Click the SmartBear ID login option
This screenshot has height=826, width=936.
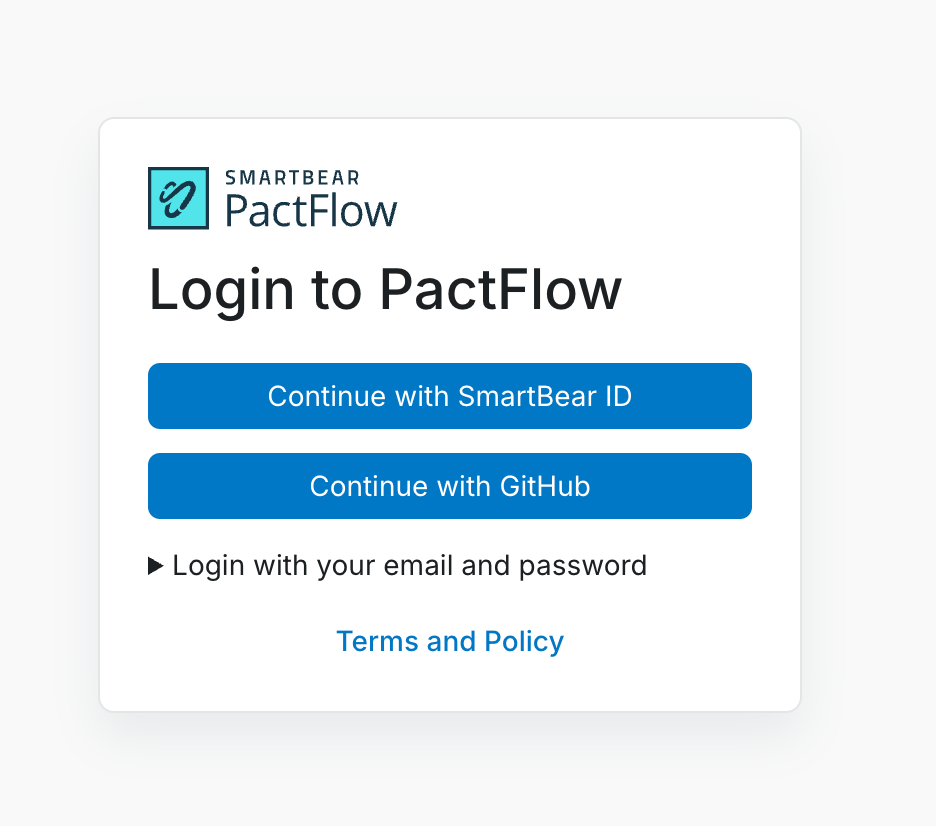coord(449,396)
